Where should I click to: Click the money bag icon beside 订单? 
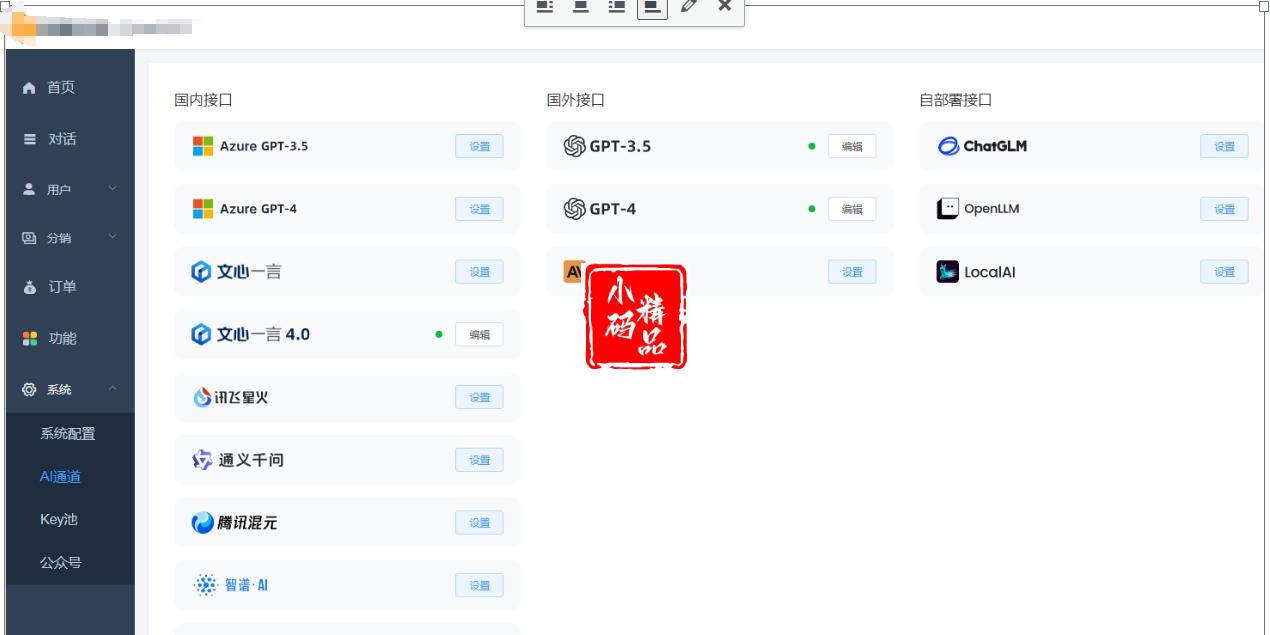click(30, 288)
